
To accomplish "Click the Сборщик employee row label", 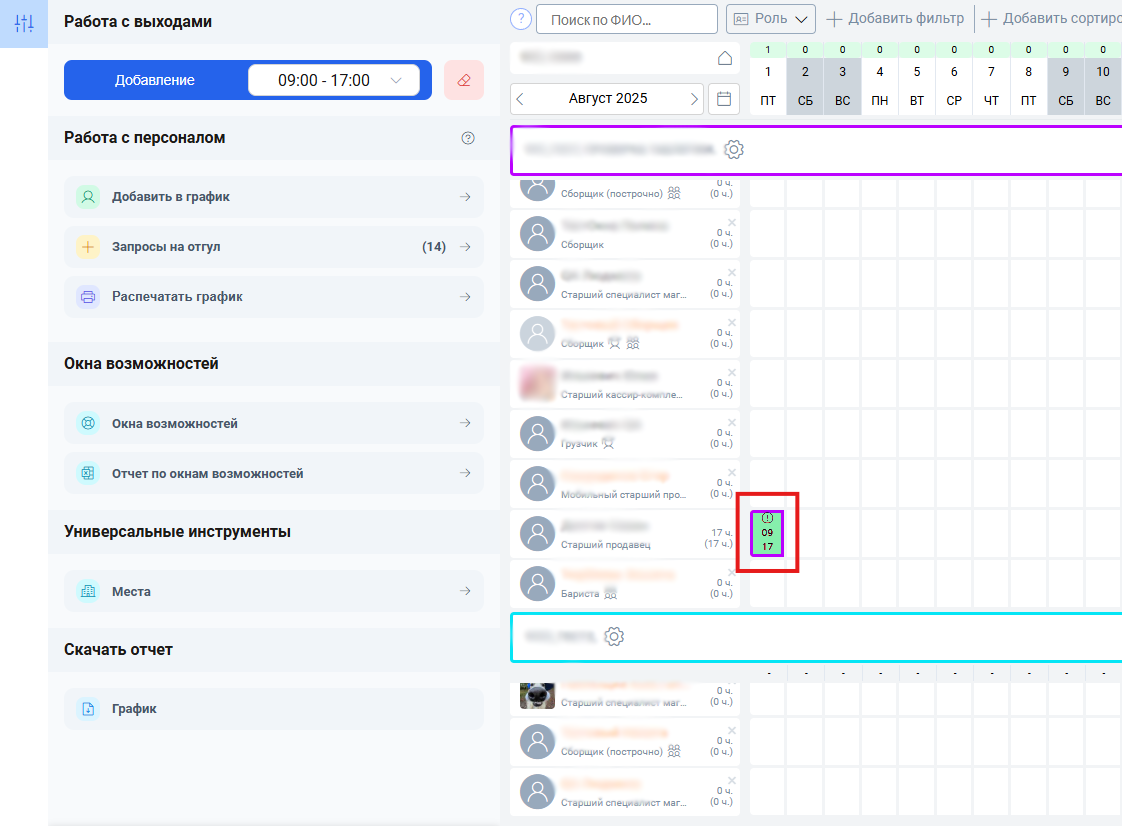I will point(582,245).
